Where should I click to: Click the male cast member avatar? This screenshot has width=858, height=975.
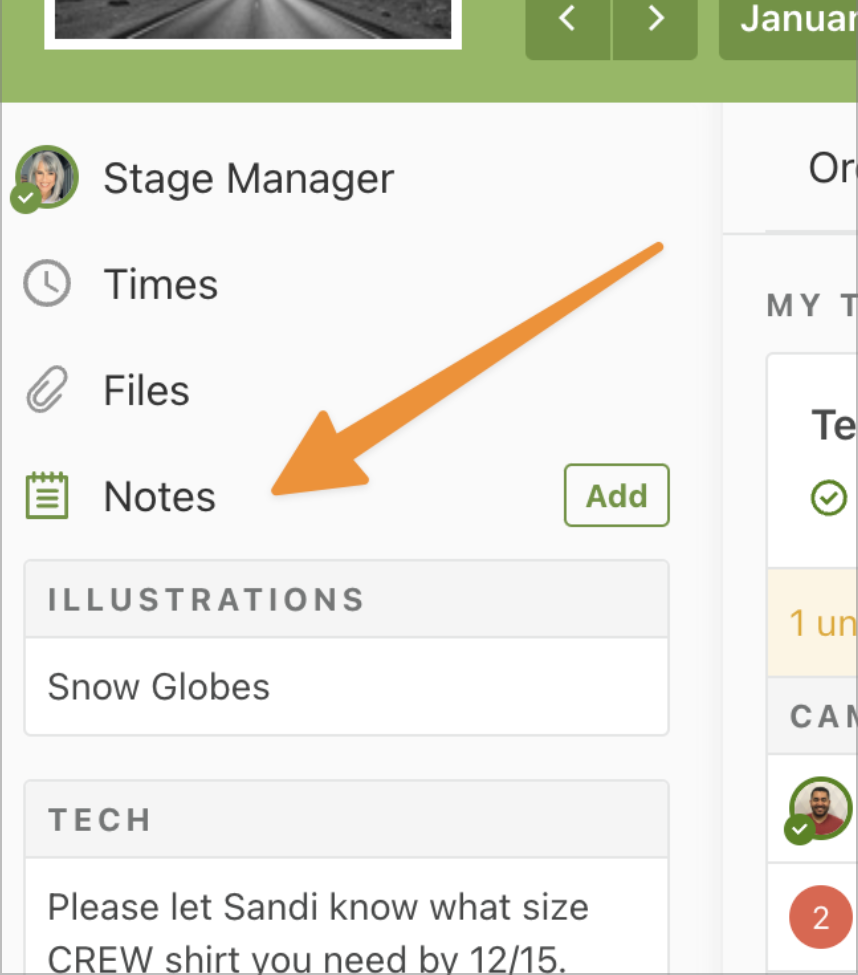[x=821, y=808]
